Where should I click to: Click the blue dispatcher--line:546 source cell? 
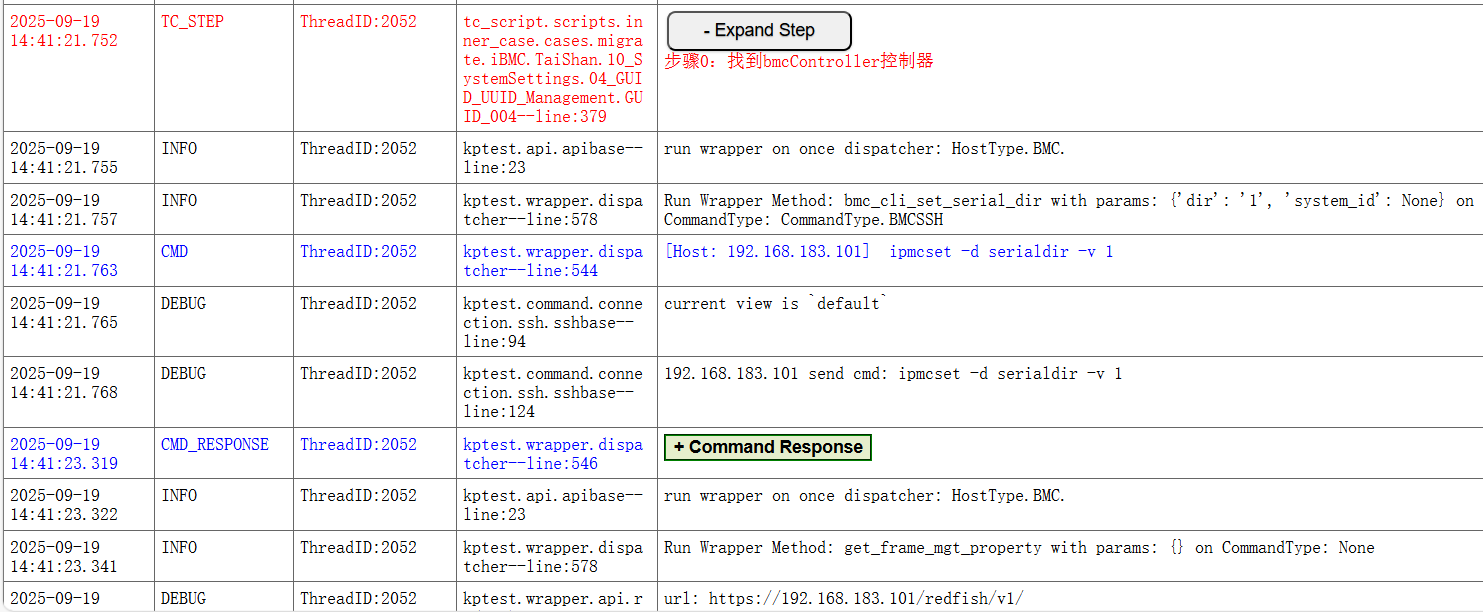pos(553,454)
